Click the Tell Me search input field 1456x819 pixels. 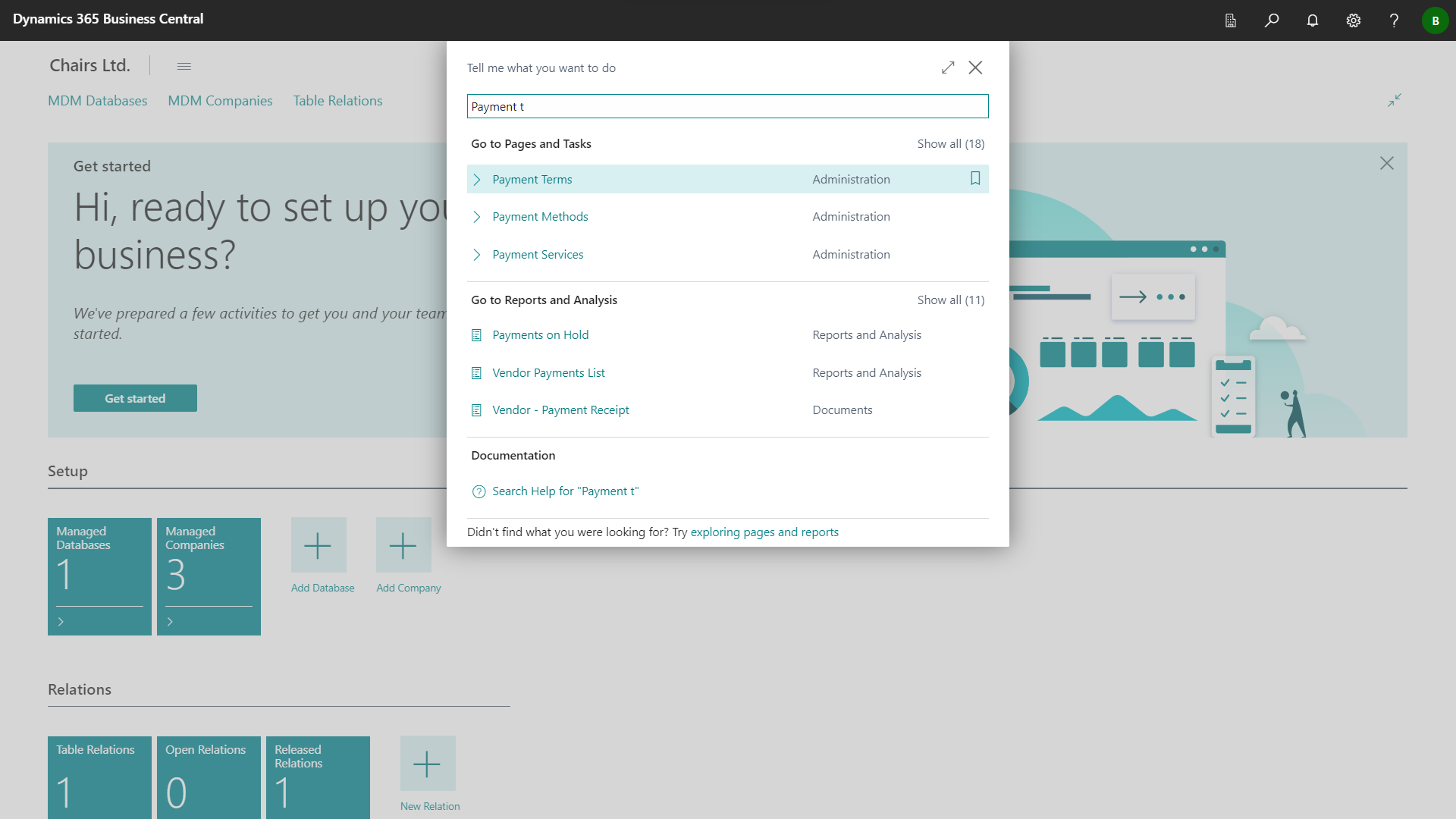click(727, 106)
